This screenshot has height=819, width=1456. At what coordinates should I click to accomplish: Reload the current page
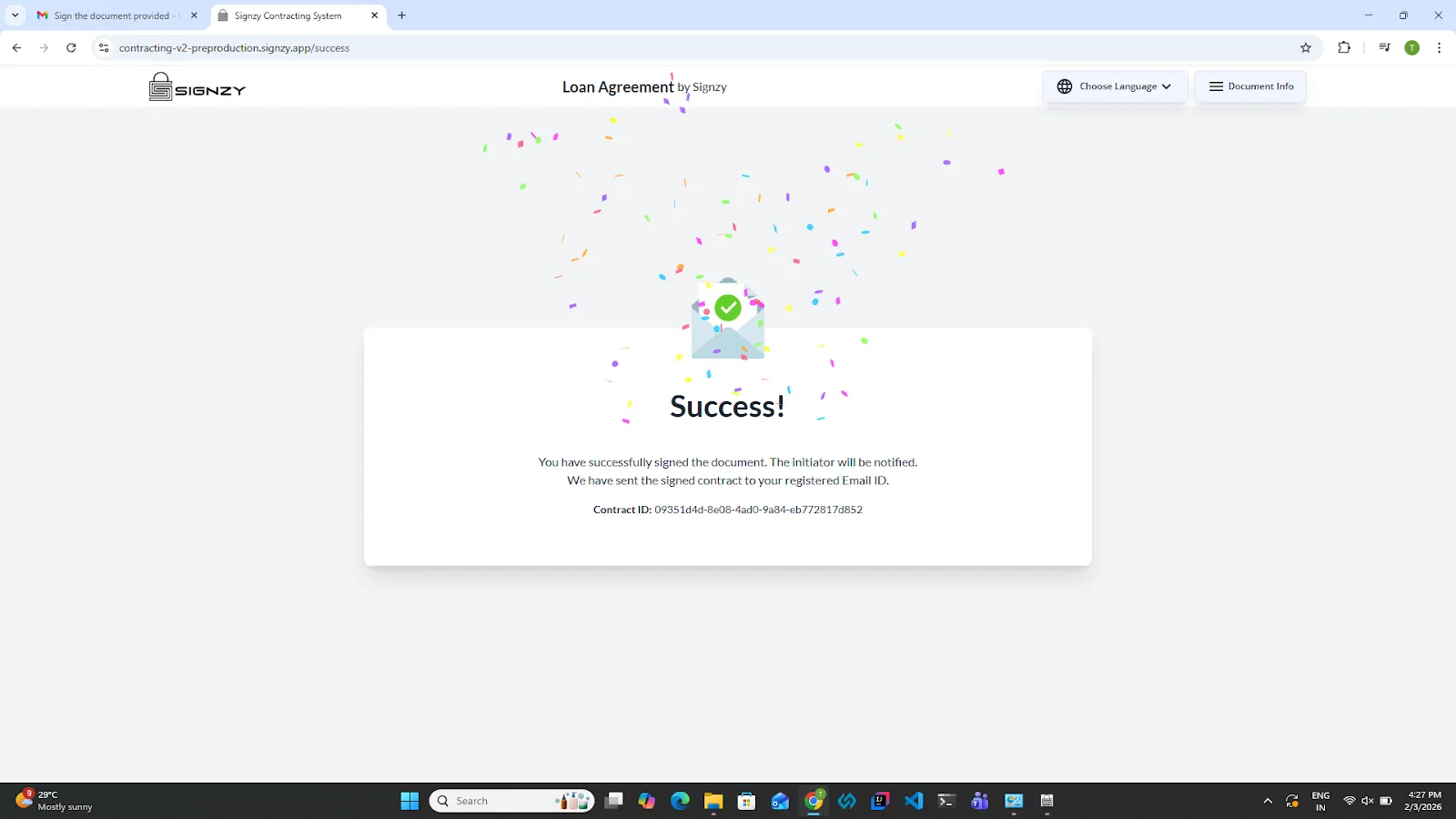click(x=71, y=48)
